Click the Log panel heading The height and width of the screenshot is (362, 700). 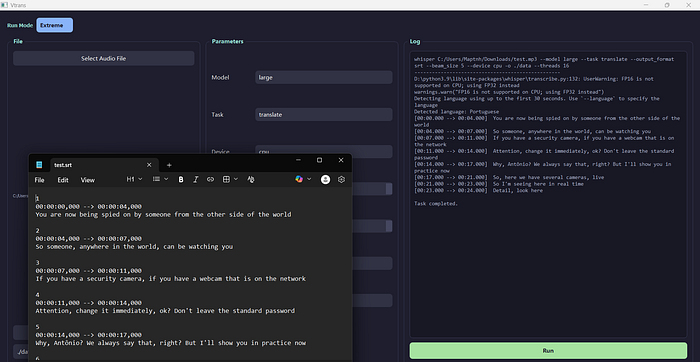point(415,42)
